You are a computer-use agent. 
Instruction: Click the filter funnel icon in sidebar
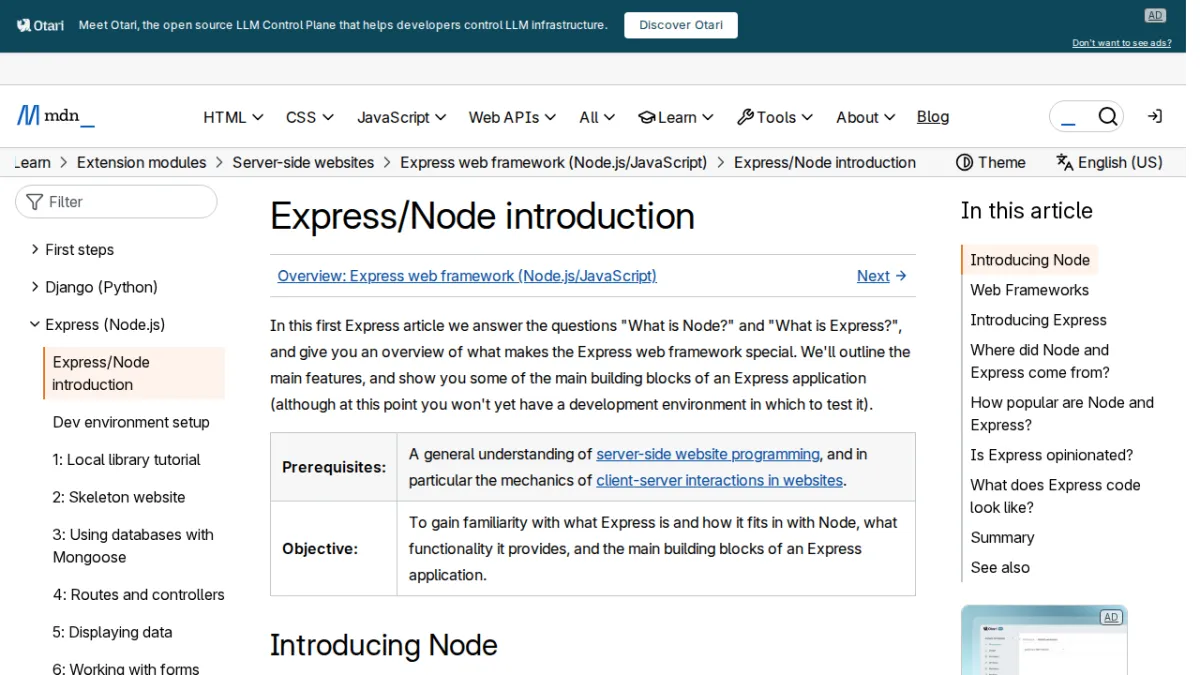pos(35,202)
